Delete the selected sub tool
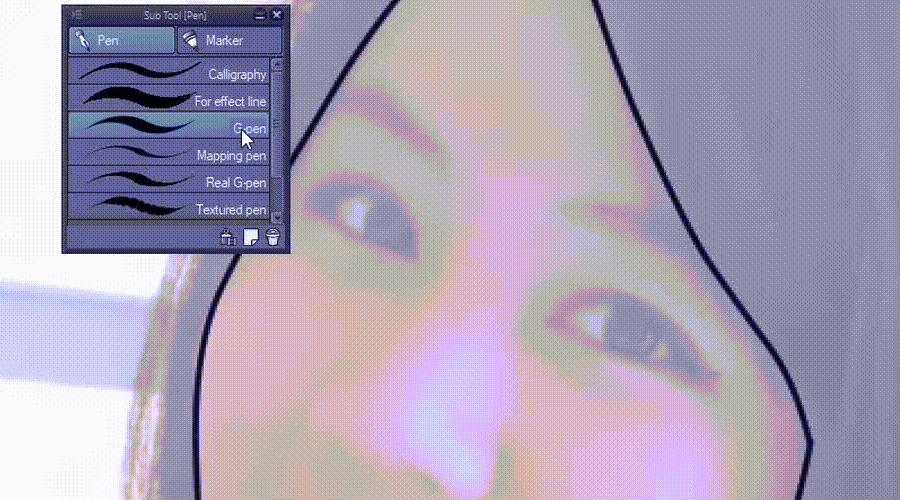Image resolution: width=900 pixels, height=500 pixels. tap(273, 237)
